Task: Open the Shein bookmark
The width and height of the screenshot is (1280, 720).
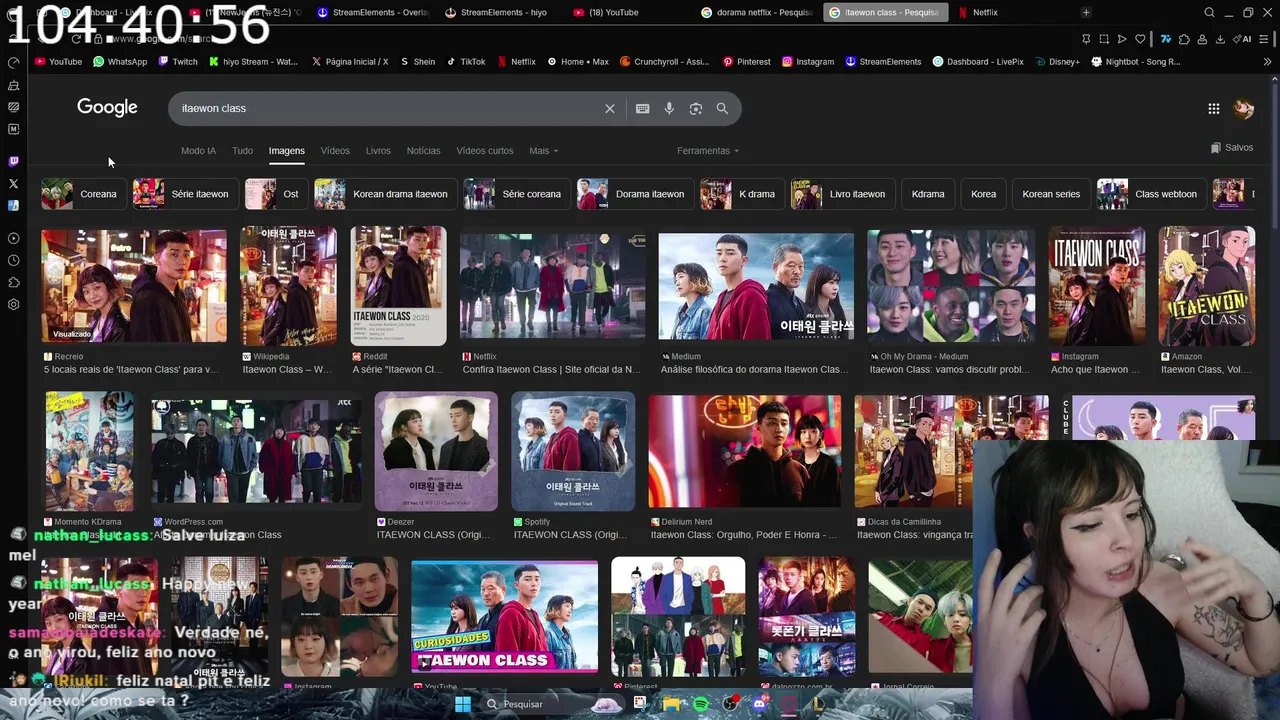Action: 417,62
